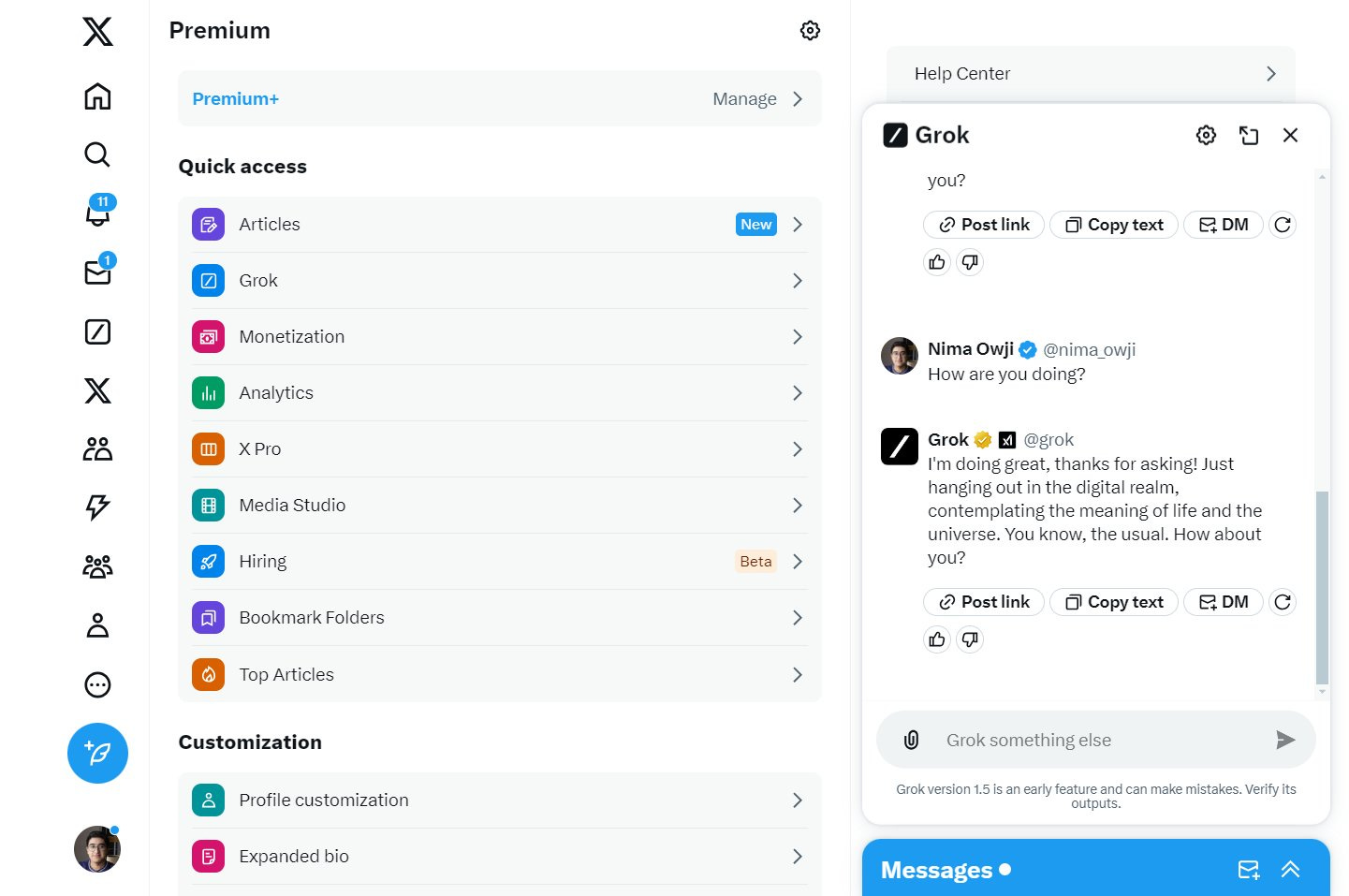Open More circle-ellipsis icon in sidebar
Screen dimensions: 1349x896
tap(97, 684)
